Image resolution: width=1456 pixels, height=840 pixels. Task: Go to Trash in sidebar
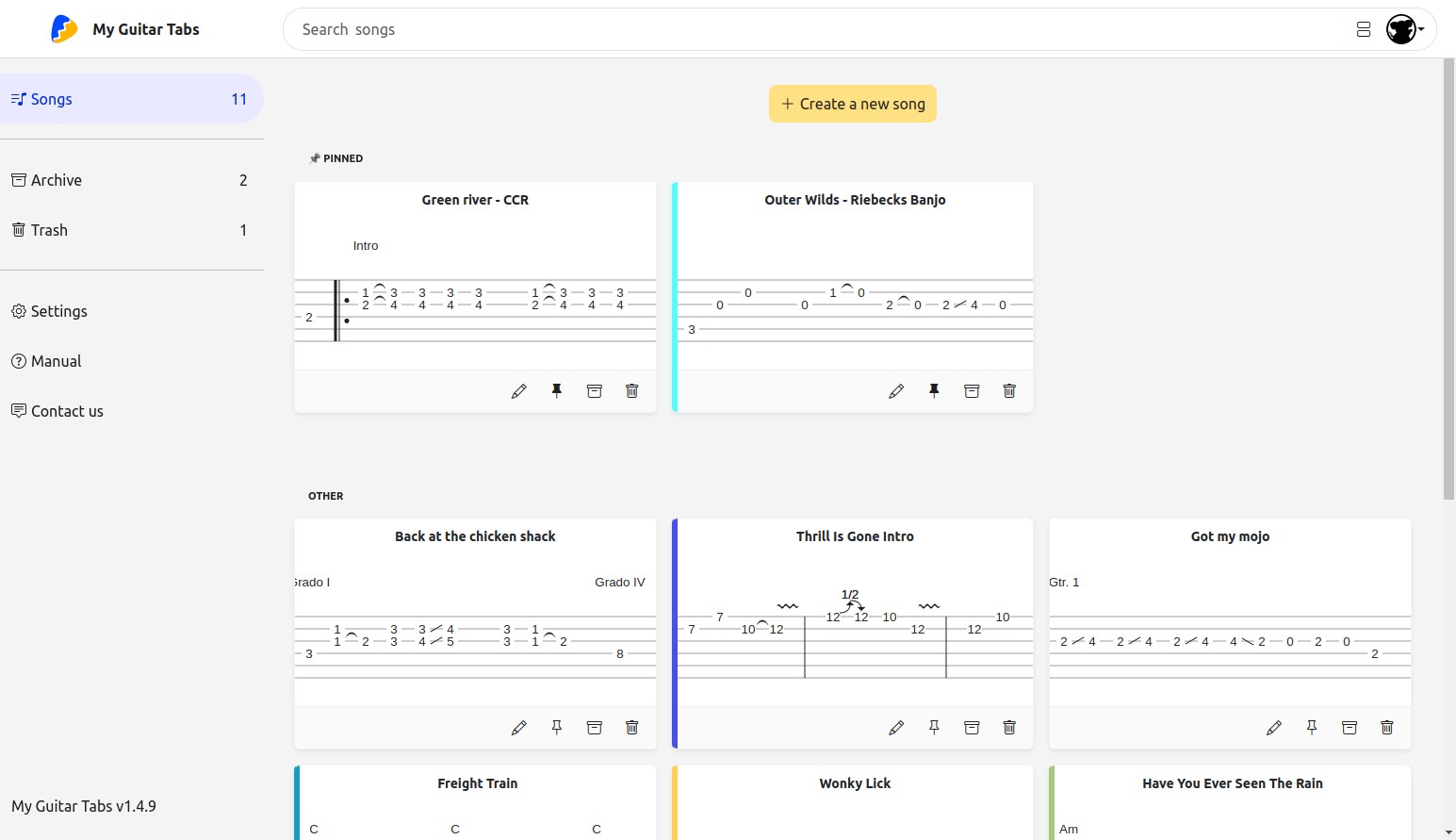click(49, 230)
